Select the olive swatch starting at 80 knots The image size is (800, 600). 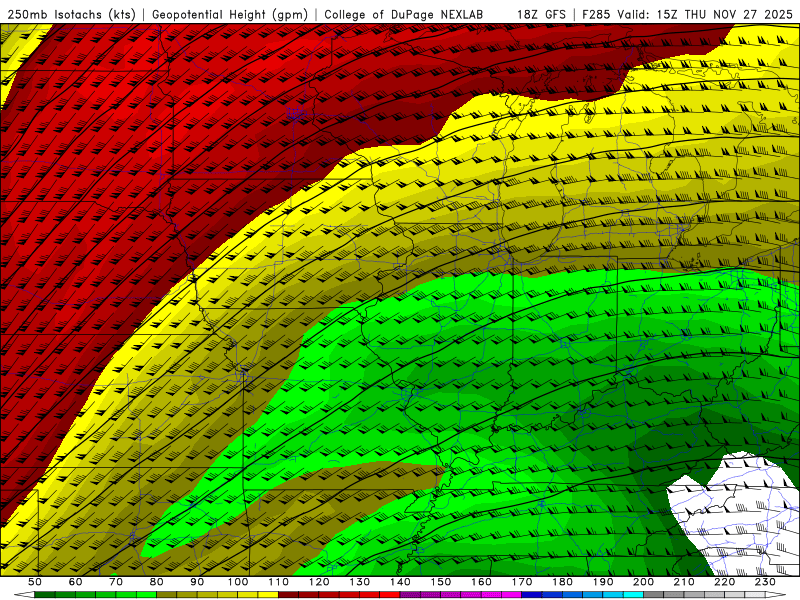click(167, 595)
